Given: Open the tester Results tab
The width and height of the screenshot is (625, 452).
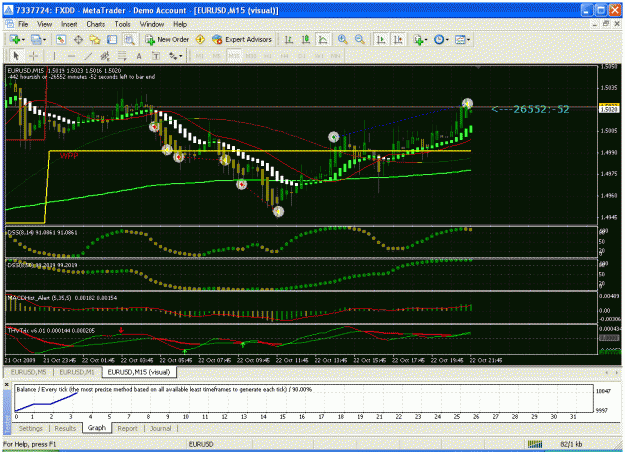Looking at the screenshot, I should click(x=65, y=428).
